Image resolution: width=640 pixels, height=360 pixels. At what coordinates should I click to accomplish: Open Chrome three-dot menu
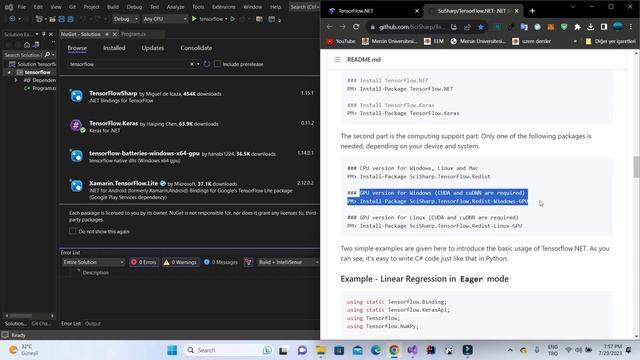[x=631, y=27]
